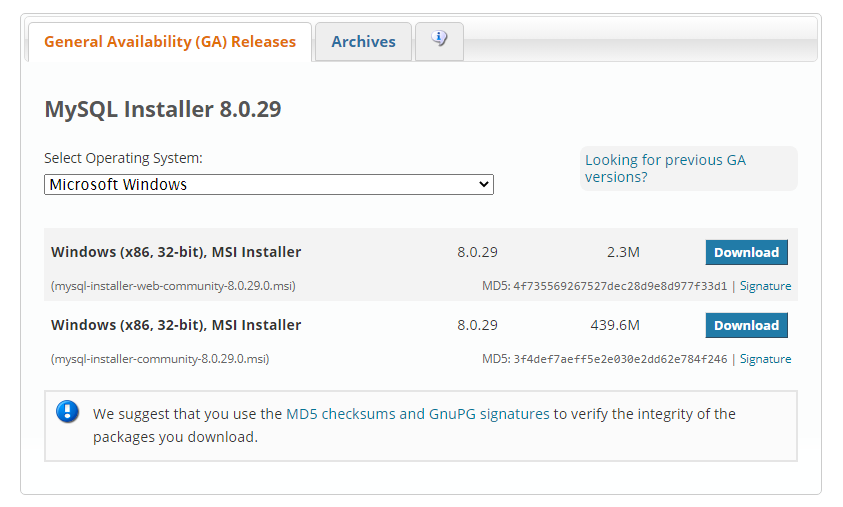Click the mysql-installer-community-8.0.29.0.msi filename
The image size is (843, 507).
pos(160,359)
